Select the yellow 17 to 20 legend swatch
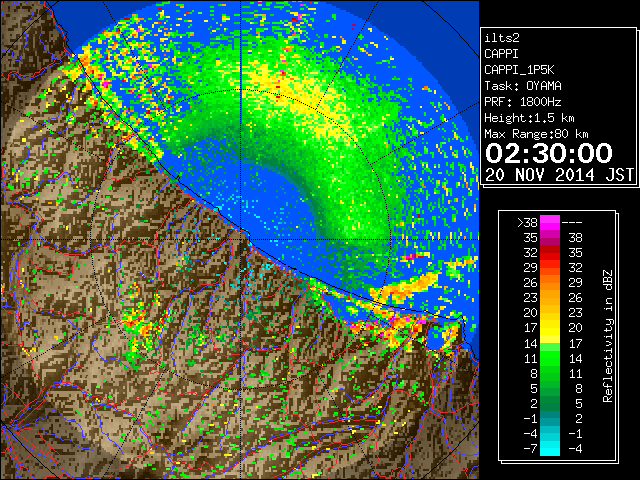Viewport: 640px width, 480px height. pos(550,328)
